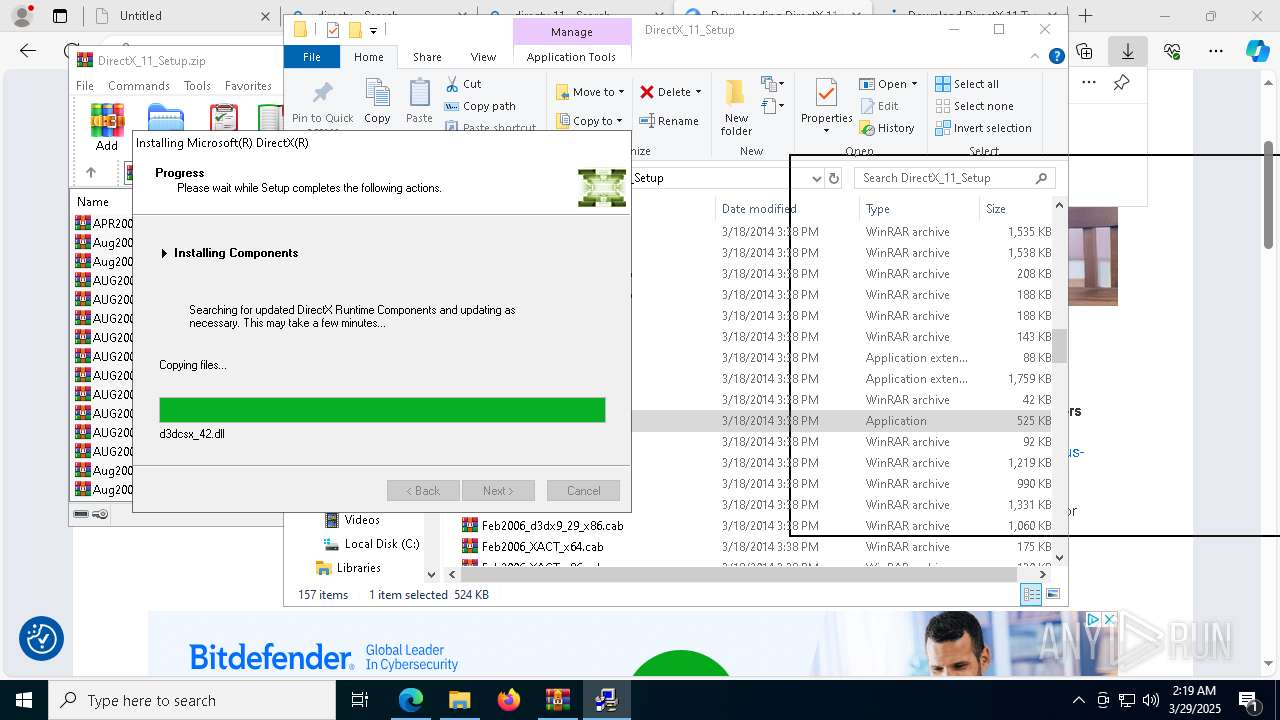The height and width of the screenshot is (720, 1280).
Task: Open the Application Tools tab
Action: (x=571, y=57)
